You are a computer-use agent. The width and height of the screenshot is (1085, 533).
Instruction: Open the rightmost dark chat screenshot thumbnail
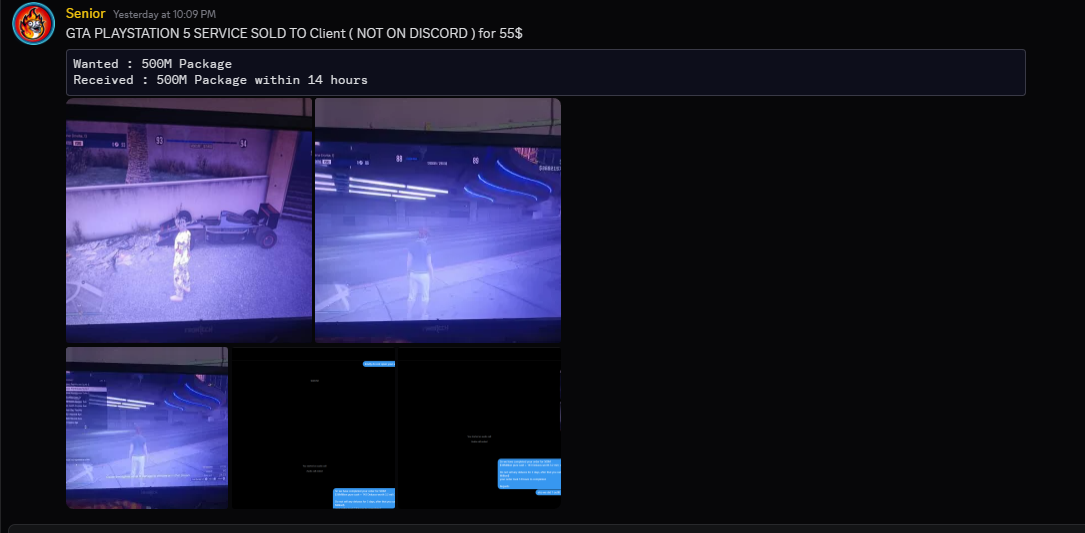click(480, 427)
